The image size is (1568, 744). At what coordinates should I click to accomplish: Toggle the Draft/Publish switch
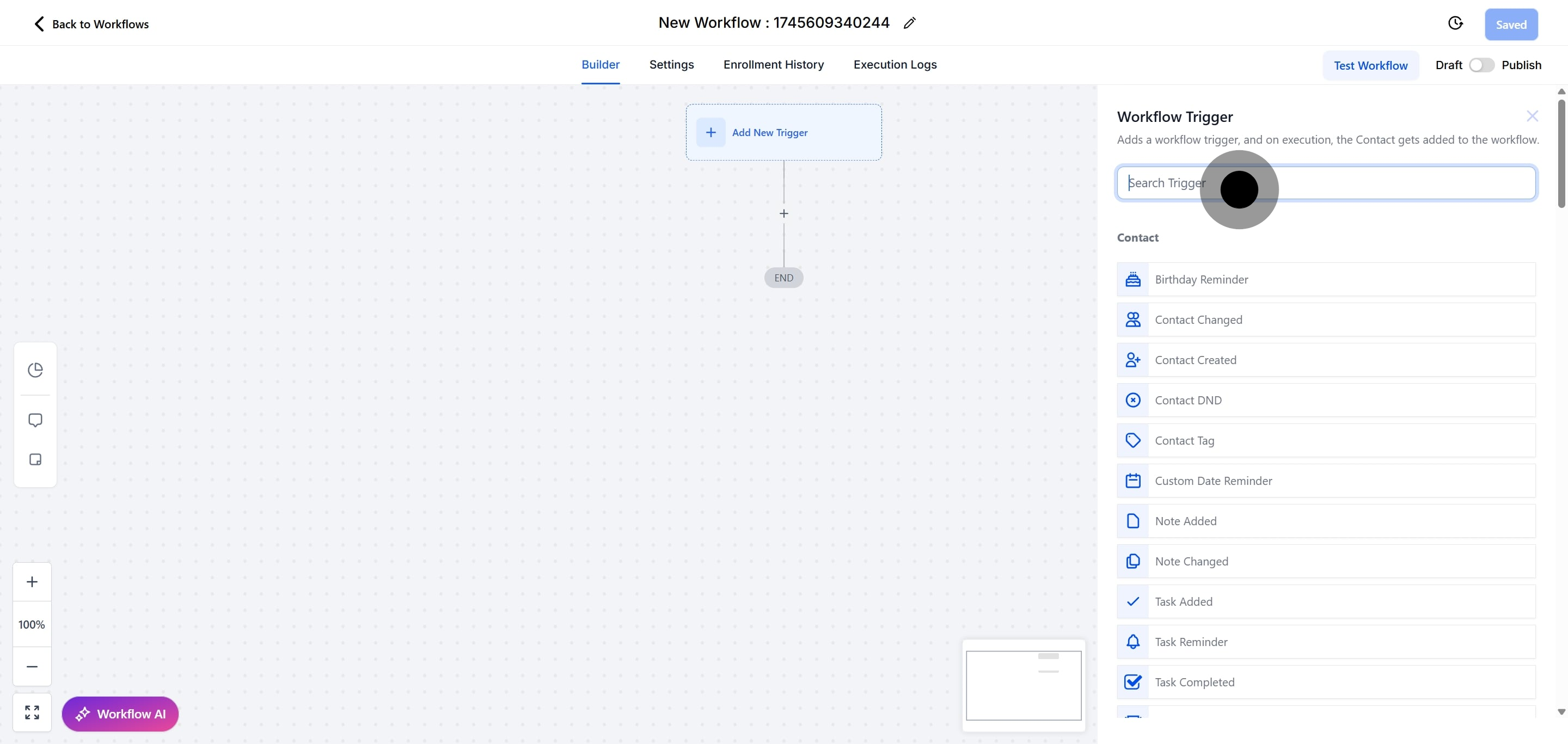point(1481,65)
